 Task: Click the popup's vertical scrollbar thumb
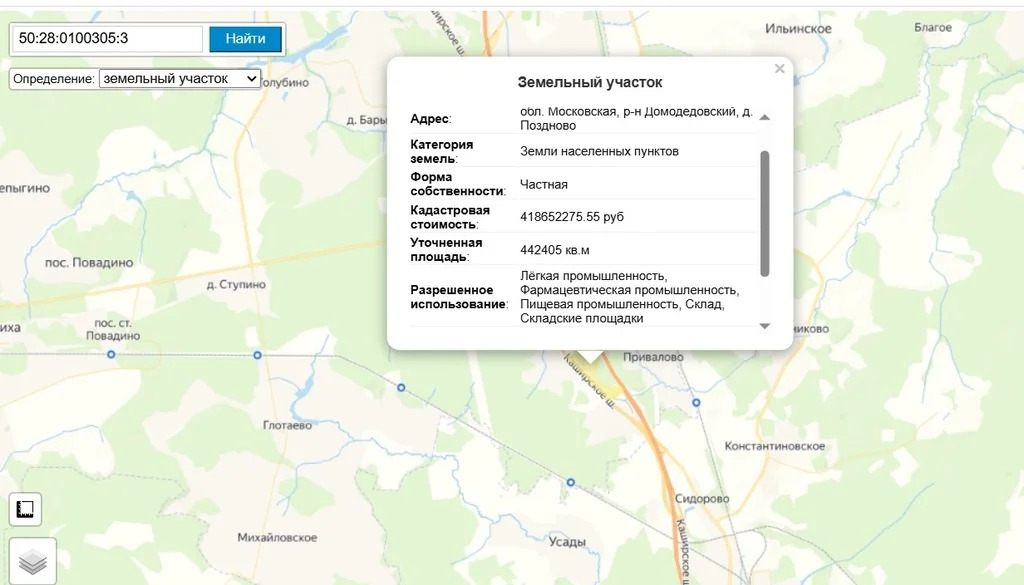[x=765, y=213]
